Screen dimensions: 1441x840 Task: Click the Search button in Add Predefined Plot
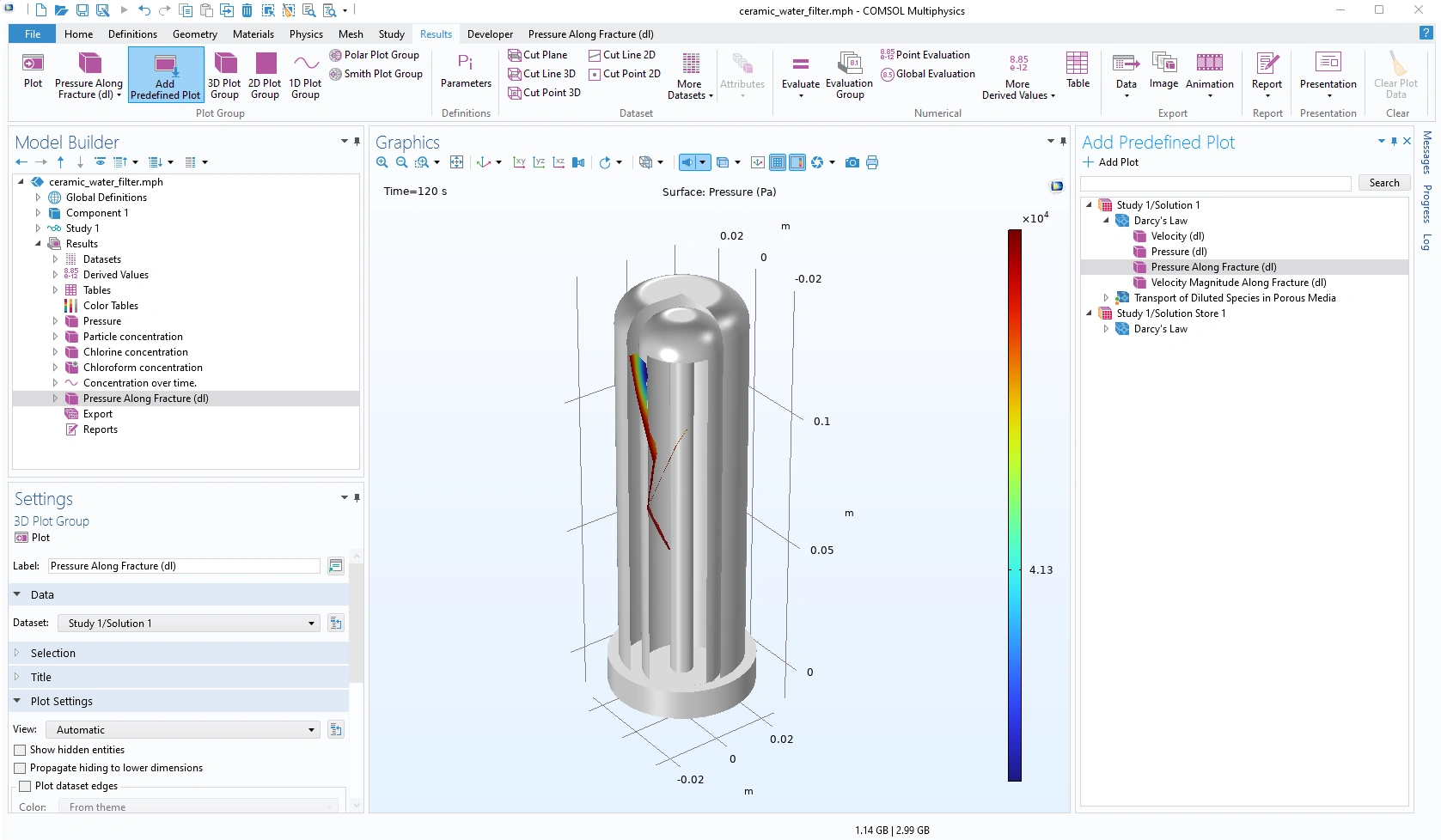[x=1383, y=183]
